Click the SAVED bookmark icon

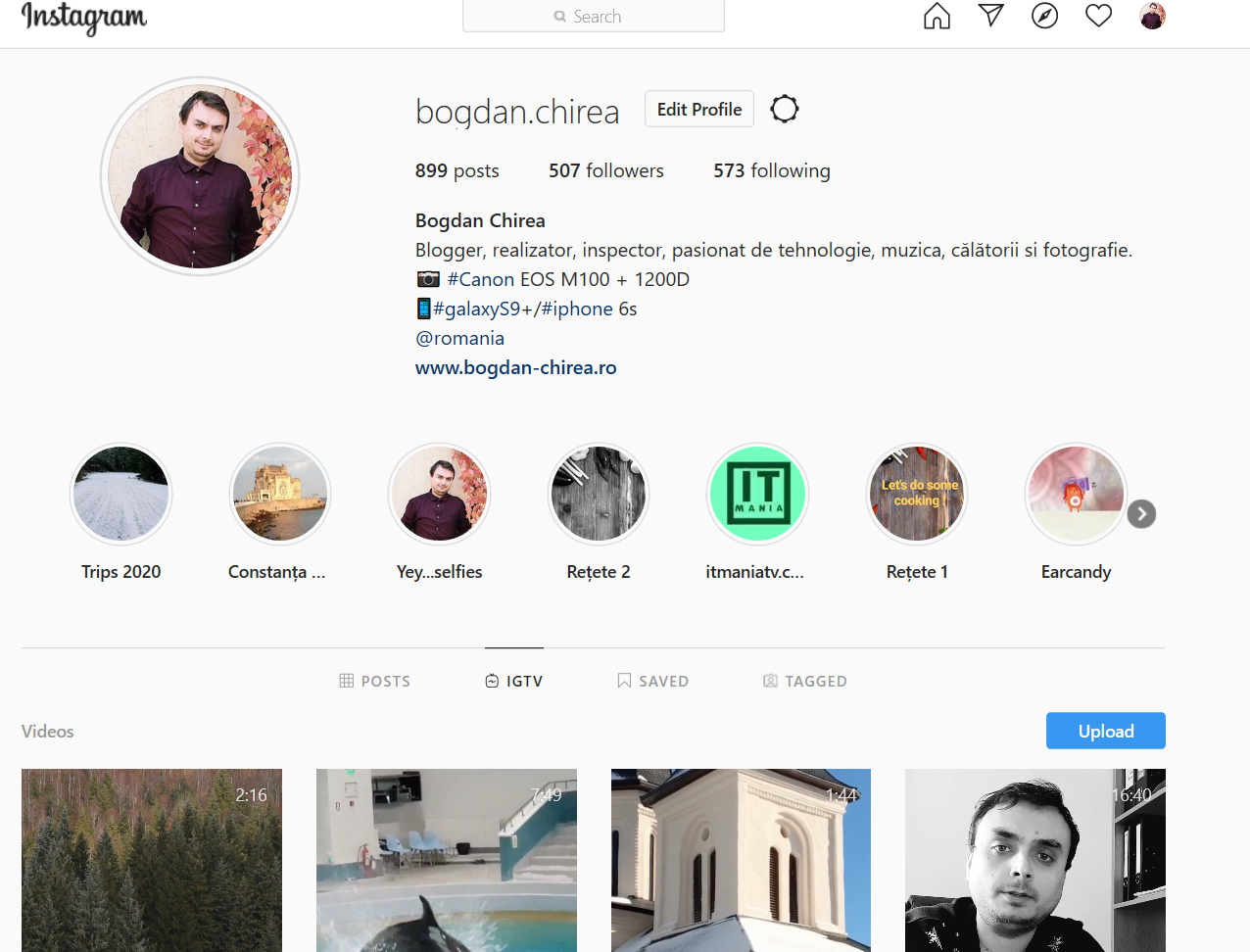624,680
